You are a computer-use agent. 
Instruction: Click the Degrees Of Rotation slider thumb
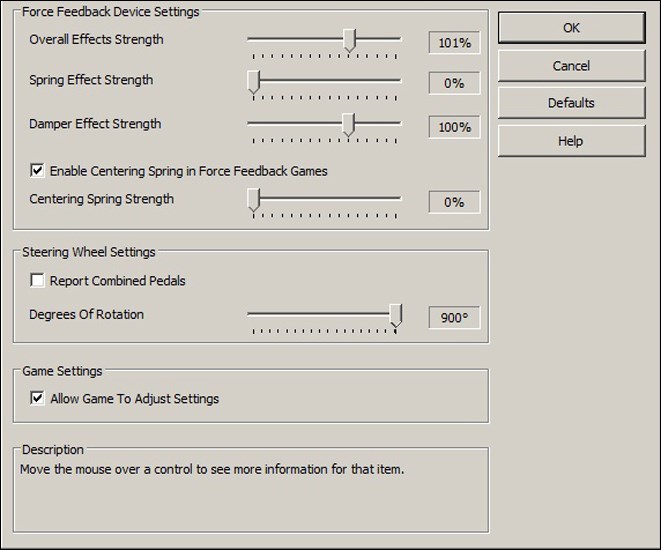point(395,316)
